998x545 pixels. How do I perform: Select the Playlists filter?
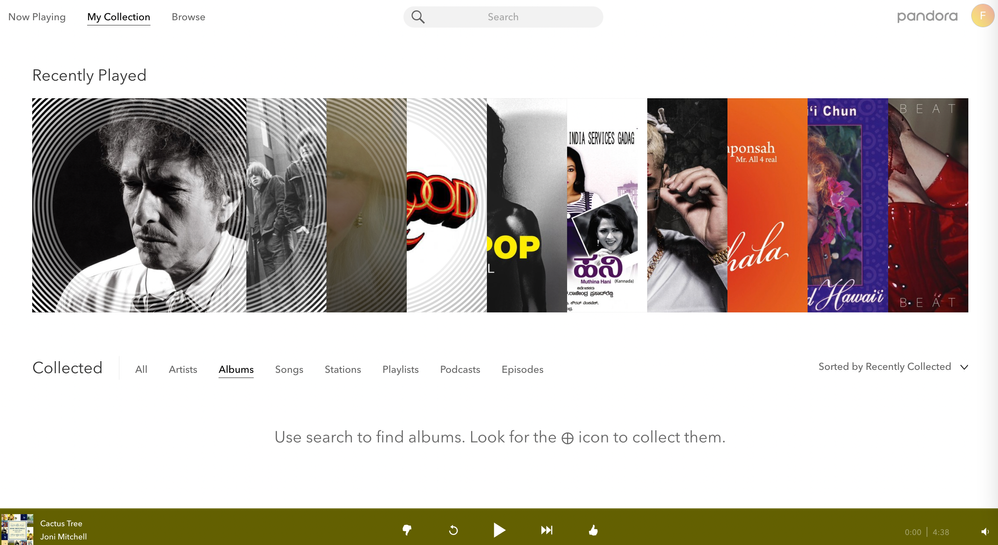pos(400,370)
